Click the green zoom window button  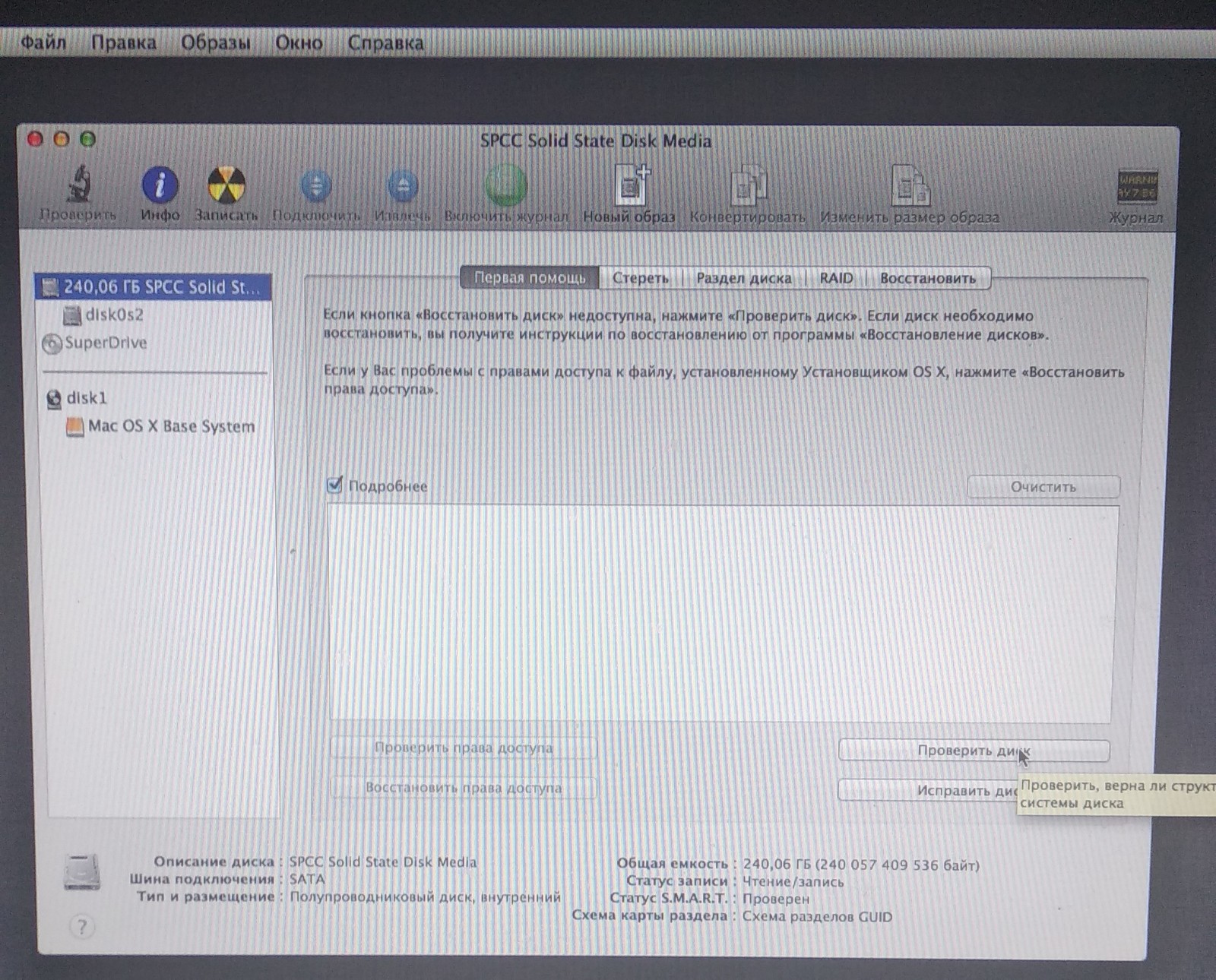[88, 139]
